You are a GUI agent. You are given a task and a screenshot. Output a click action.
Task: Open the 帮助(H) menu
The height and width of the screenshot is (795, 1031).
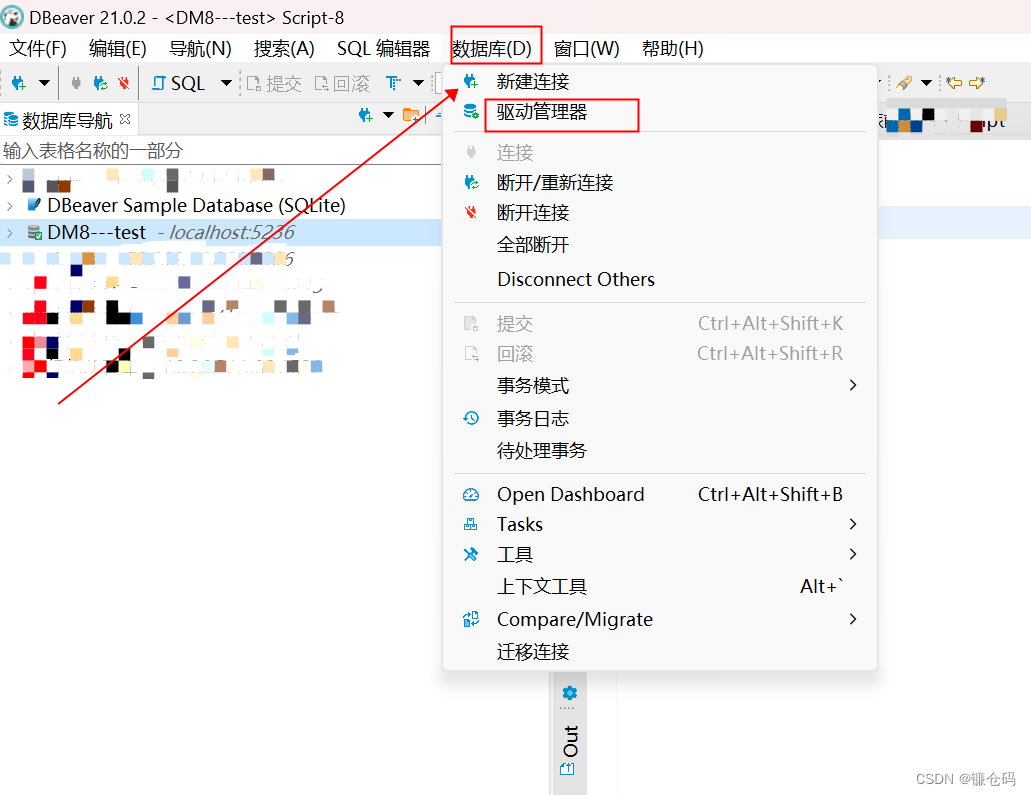[x=673, y=49]
